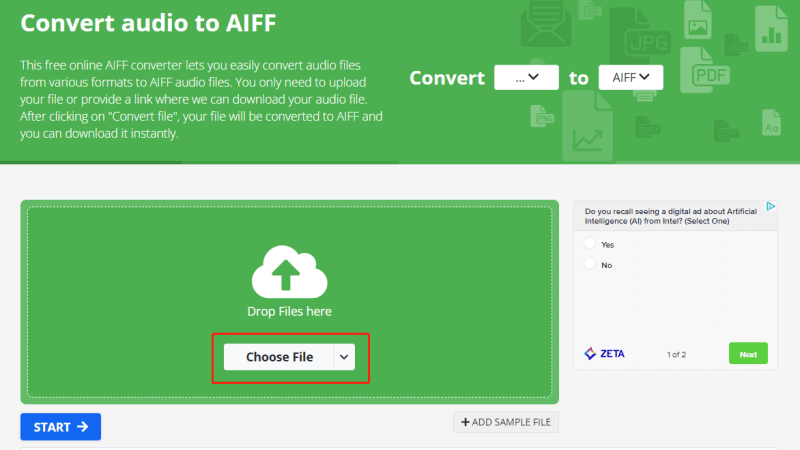The image size is (800, 450).
Task: Select the No radio option
Action: (x=590, y=264)
